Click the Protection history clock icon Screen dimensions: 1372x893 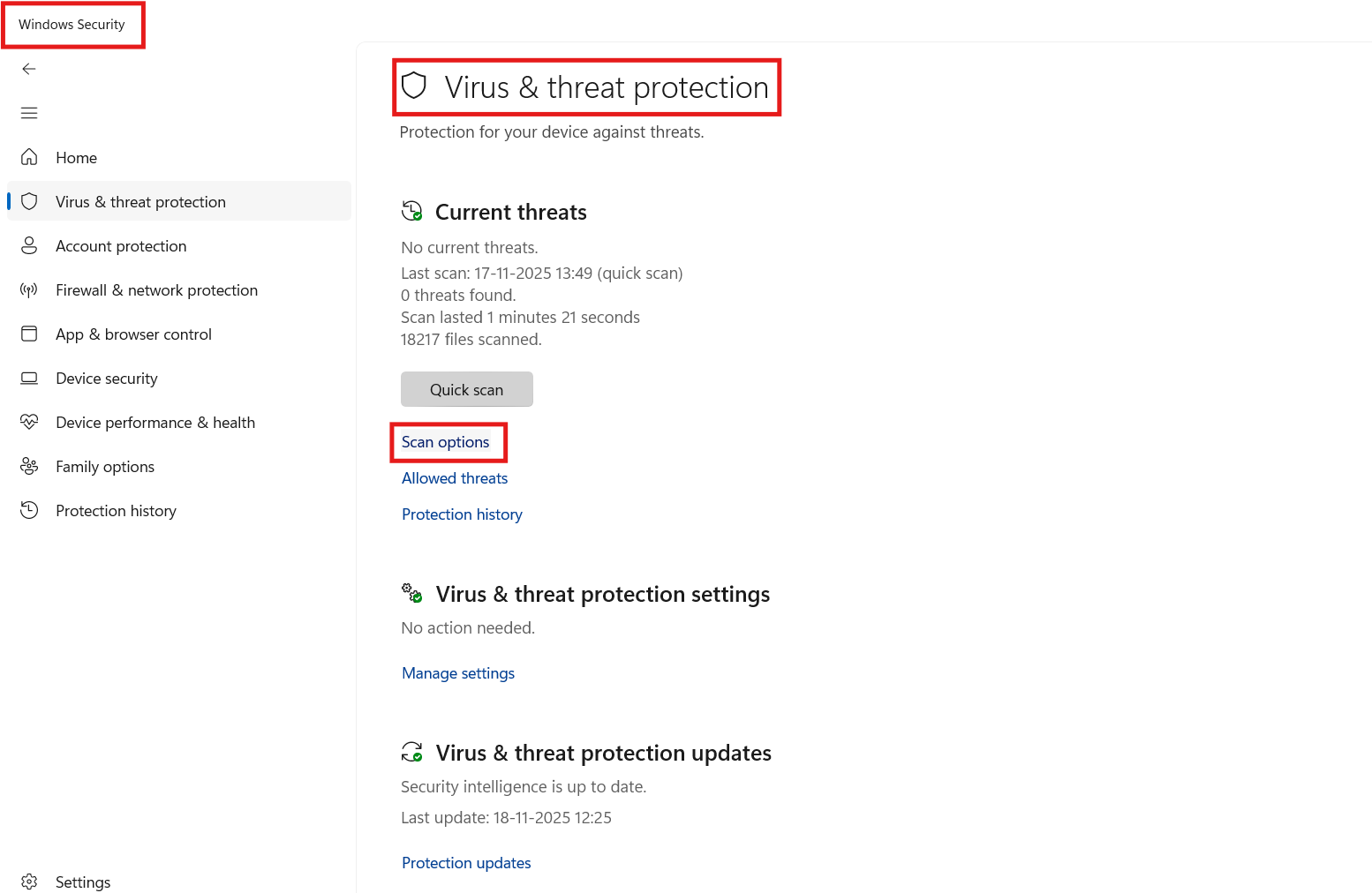tap(29, 510)
